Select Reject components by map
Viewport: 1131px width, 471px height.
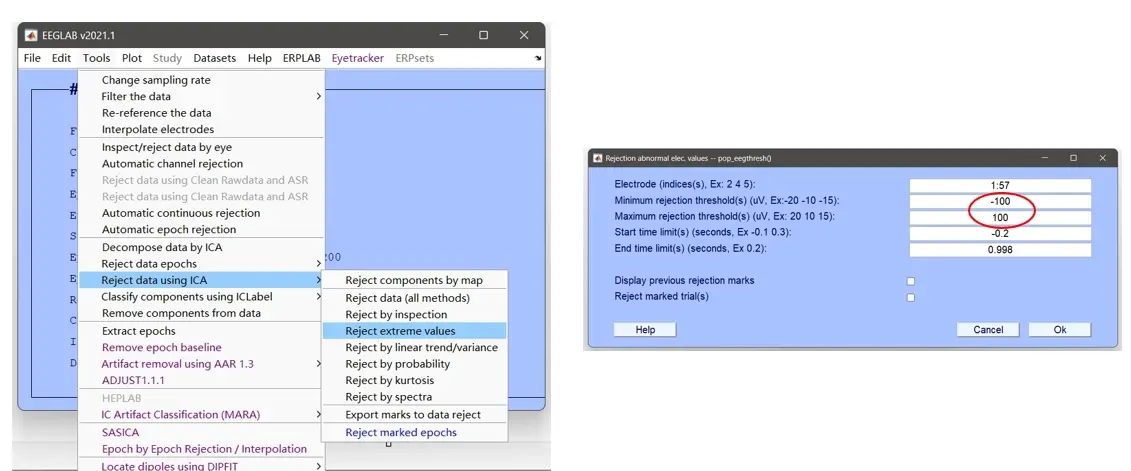click(x=415, y=280)
